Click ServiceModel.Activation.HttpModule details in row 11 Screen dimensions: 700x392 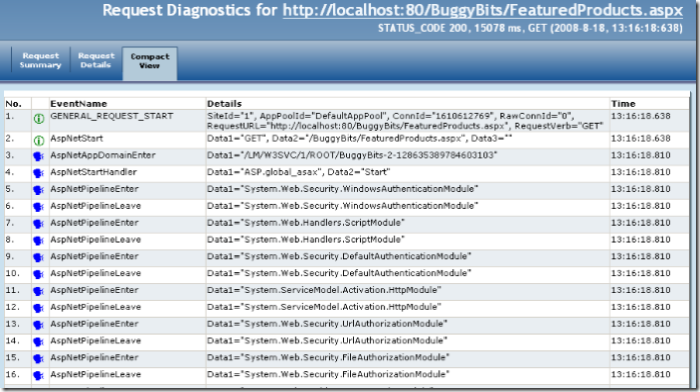pyautogui.click(x=324, y=290)
